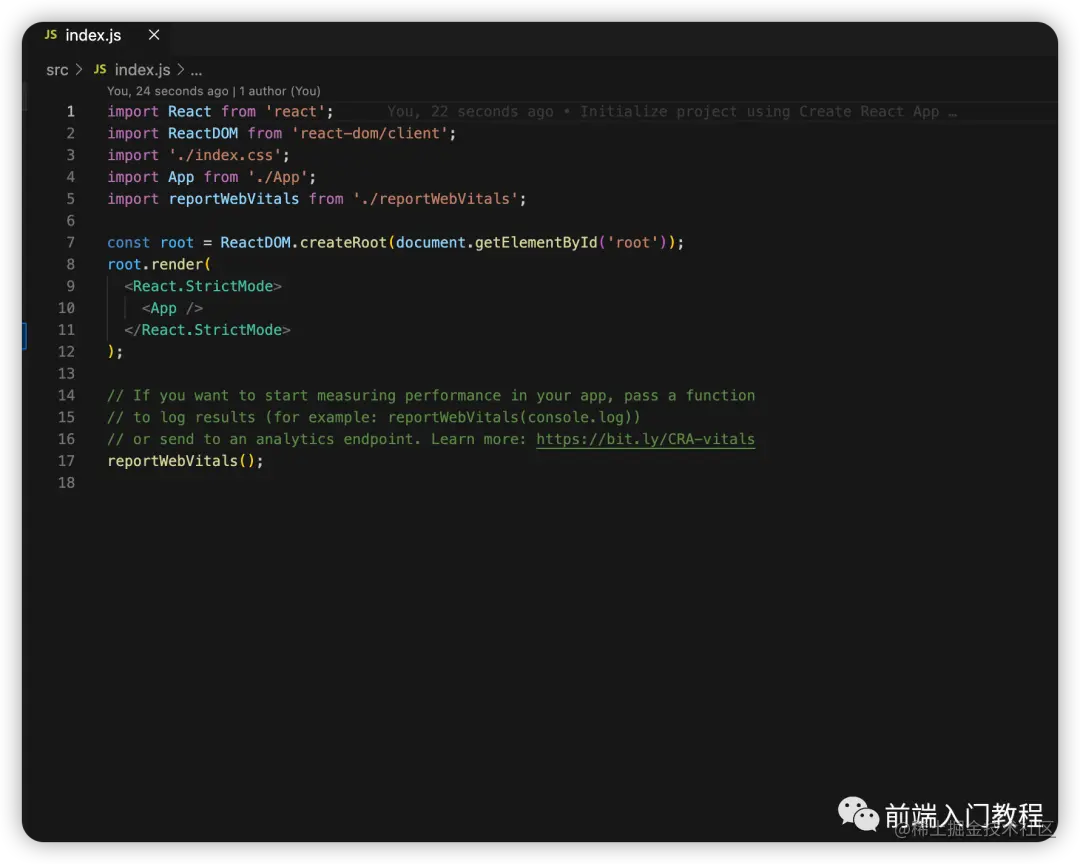Viewport: 1080px width, 864px height.
Task: Click the 'react' string on line 1
Action: [x=295, y=112]
